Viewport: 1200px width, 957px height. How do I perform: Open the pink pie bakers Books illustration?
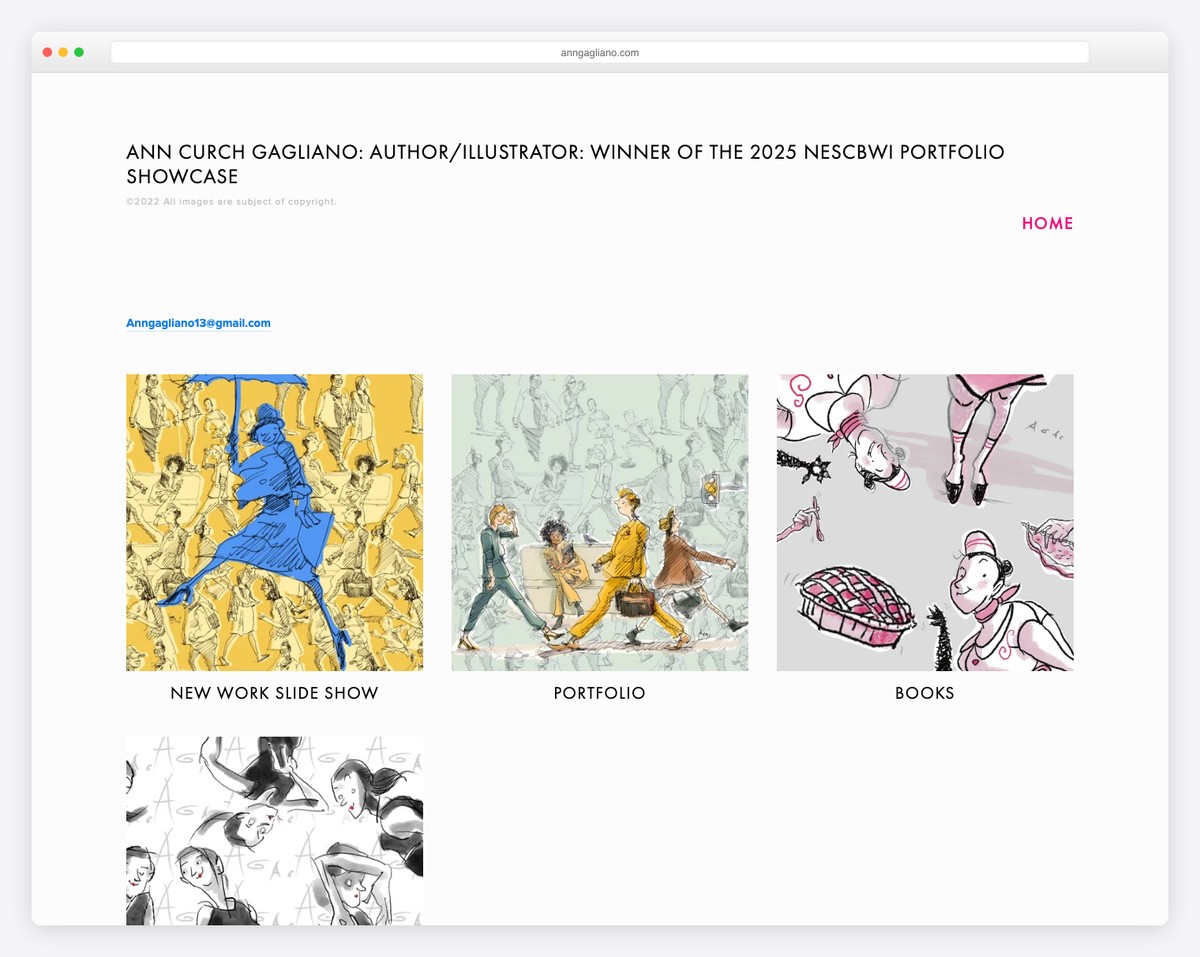click(x=925, y=522)
